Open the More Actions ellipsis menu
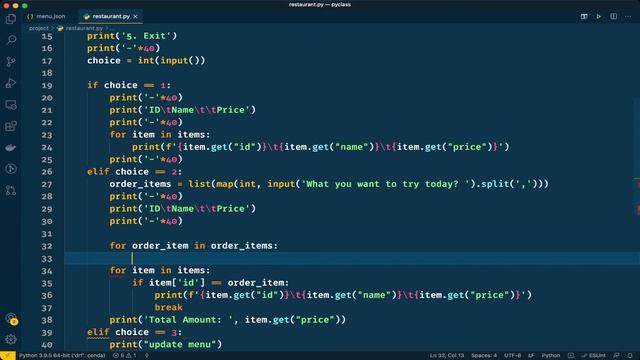640x360 pixels. (628, 16)
